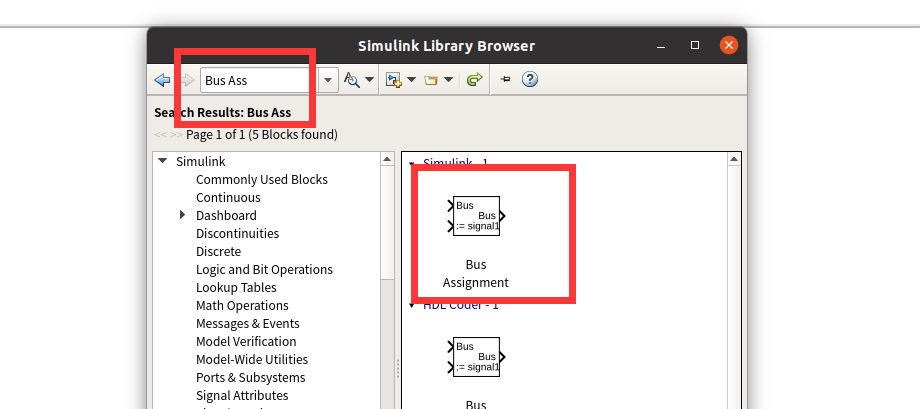Open Logic and Bit Operations library
920x409 pixels.
264,270
